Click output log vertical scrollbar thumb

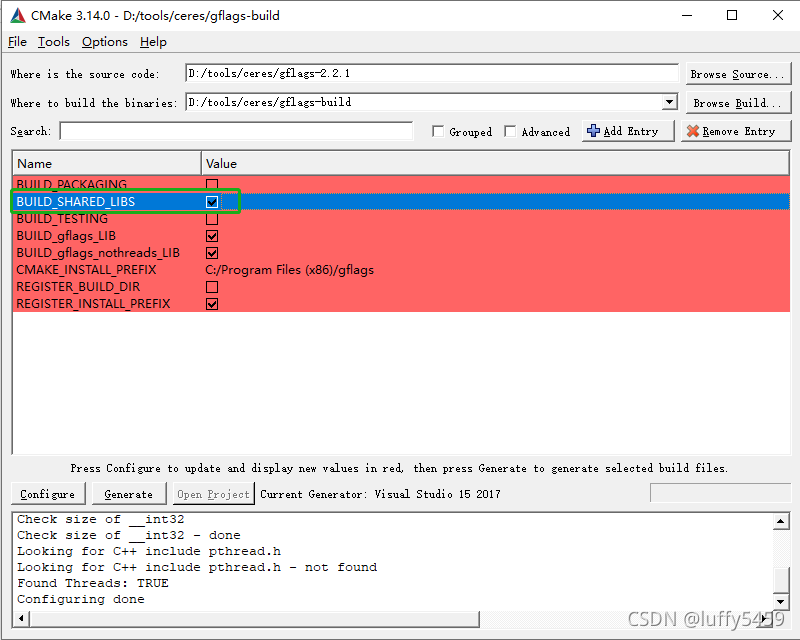(x=781, y=578)
